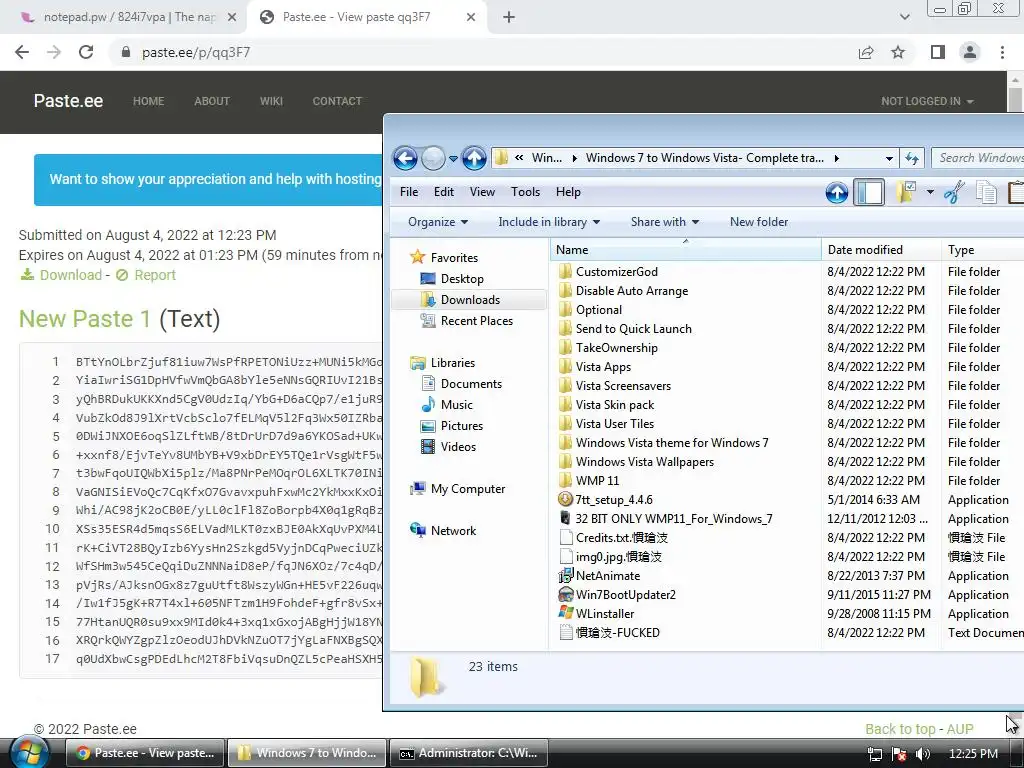The height and width of the screenshot is (768, 1024).
Task: Toggle Chrome side panel icon
Action: pos(938,52)
